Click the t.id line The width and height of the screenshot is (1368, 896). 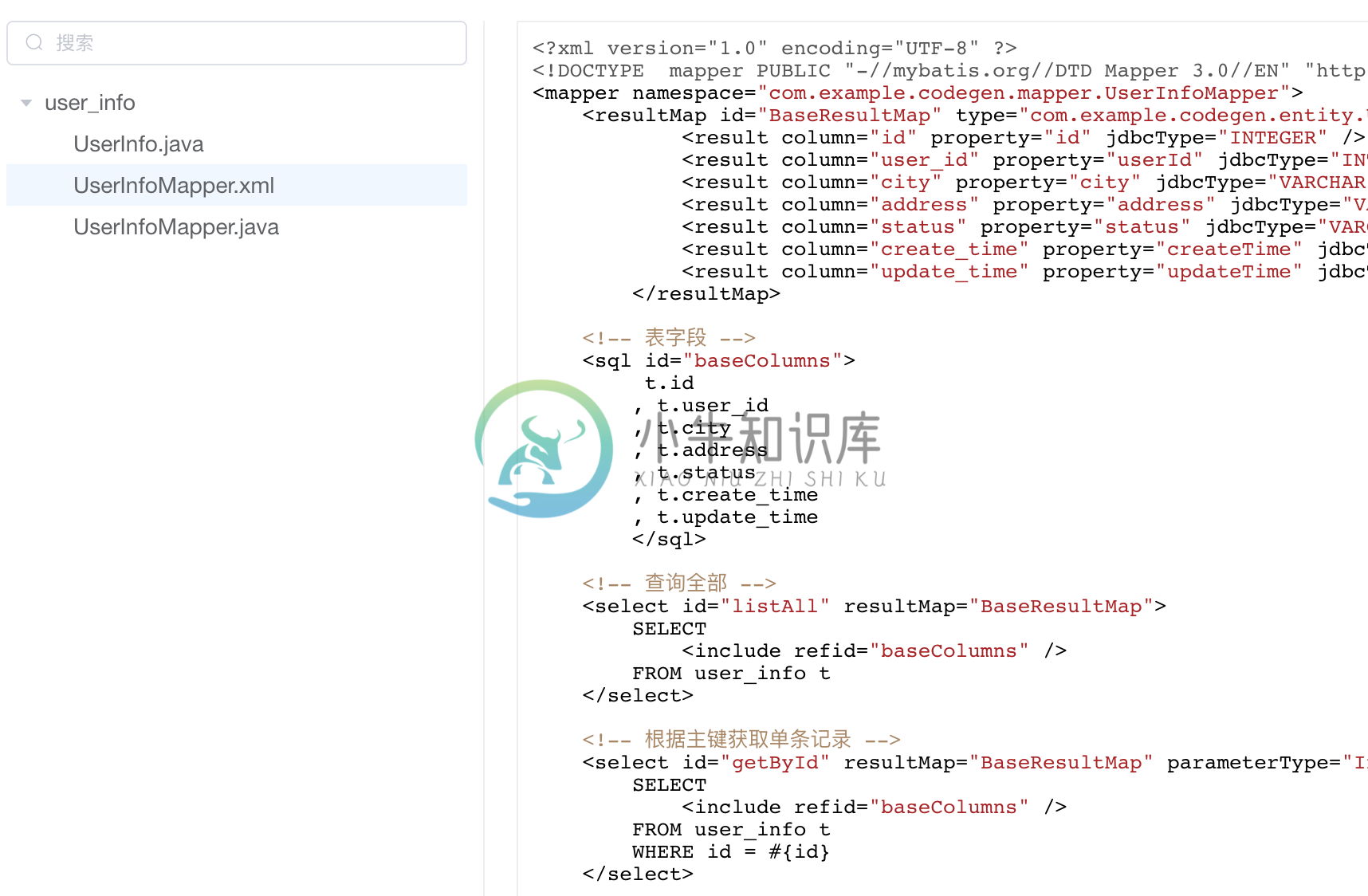(x=669, y=383)
